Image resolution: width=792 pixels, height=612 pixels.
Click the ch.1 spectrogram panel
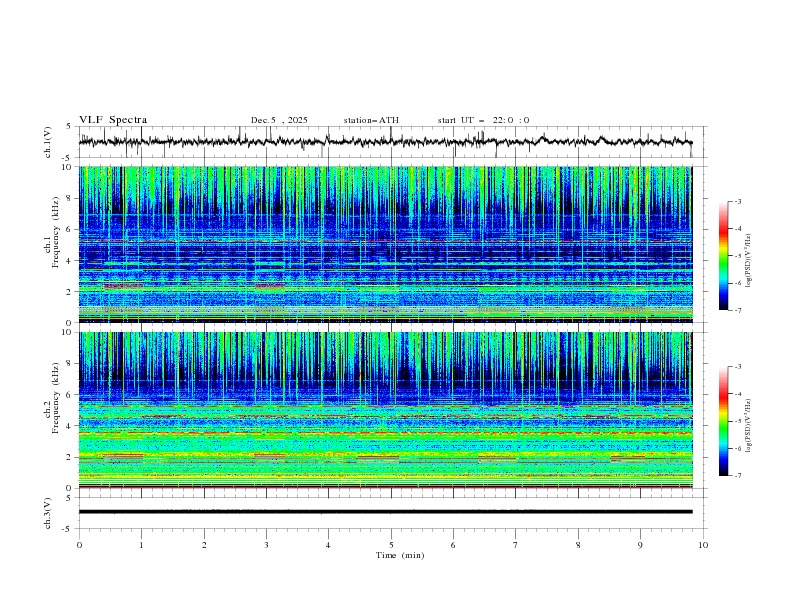(386, 244)
